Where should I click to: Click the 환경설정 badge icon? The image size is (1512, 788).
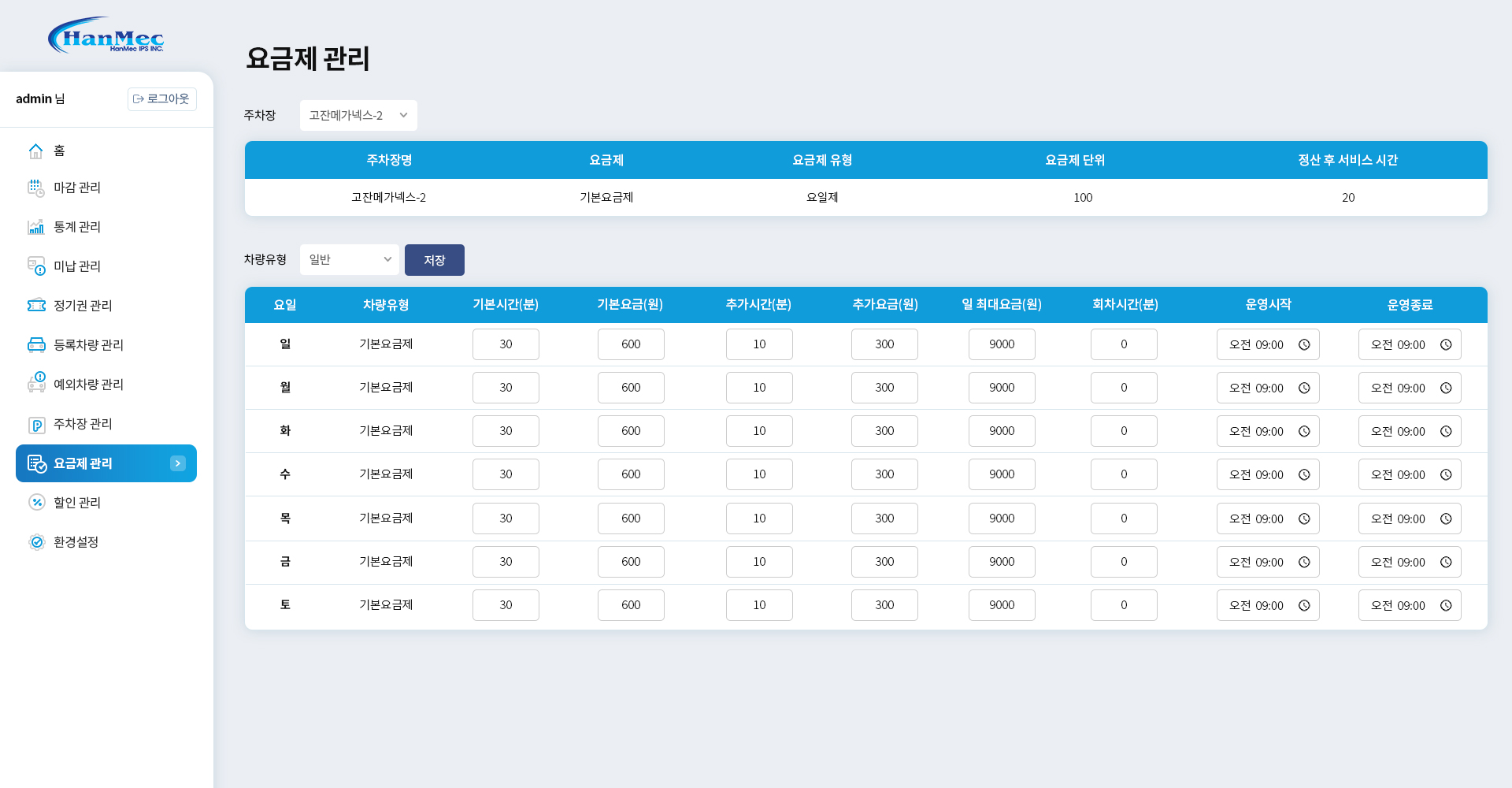pyautogui.click(x=36, y=542)
